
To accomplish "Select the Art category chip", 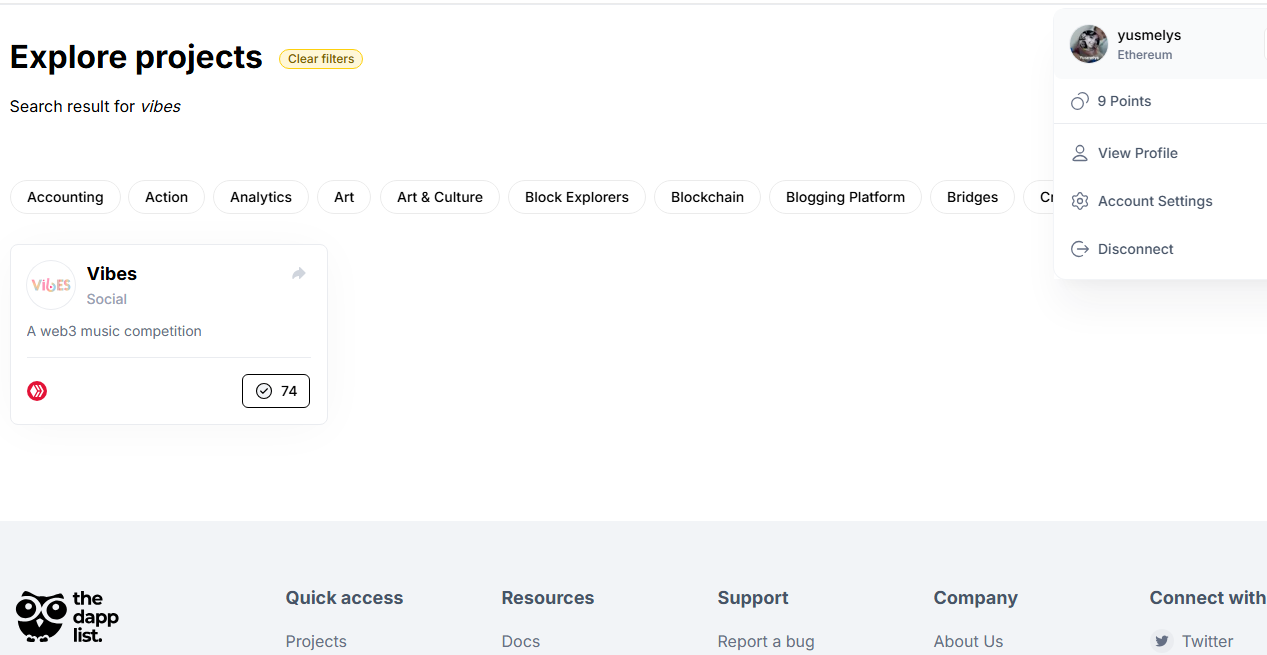I will point(344,197).
